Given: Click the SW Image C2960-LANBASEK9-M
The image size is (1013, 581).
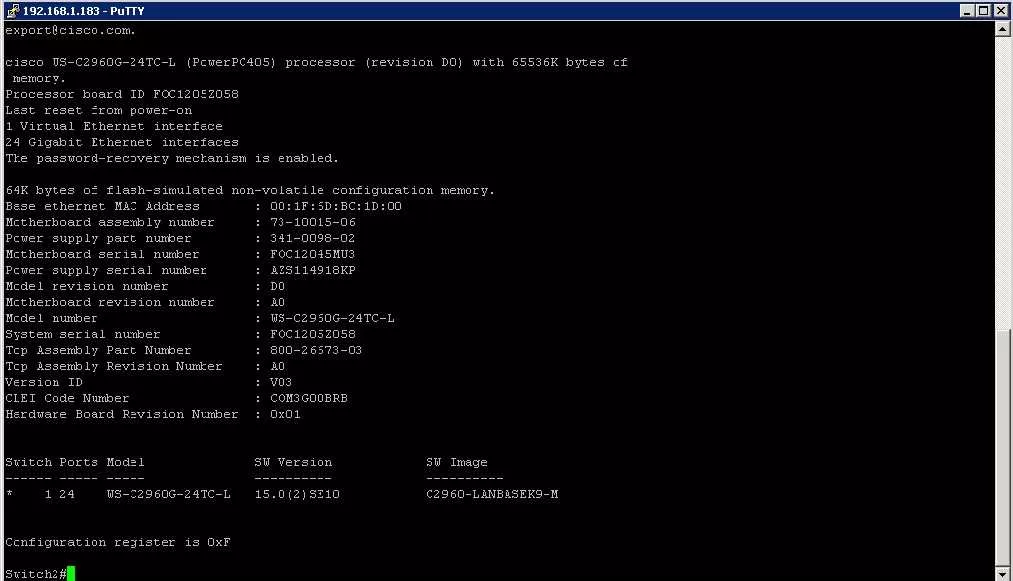Looking at the screenshot, I should pyautogui.click(x=492, y=494).
